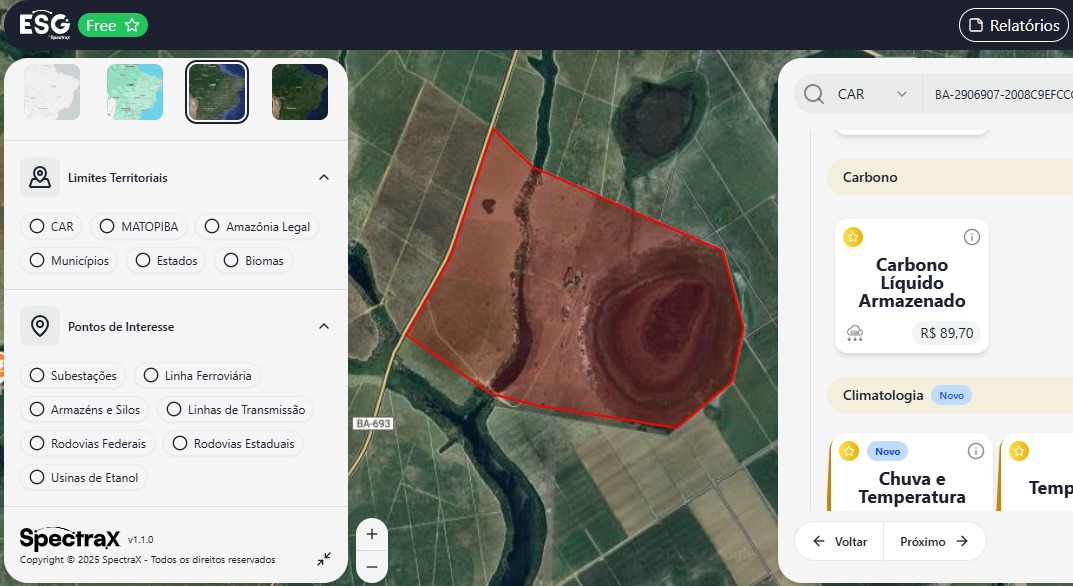The image size is (1073, 586).
Task: Collapse the Limites Territoriais section
Action: point(323,177)
